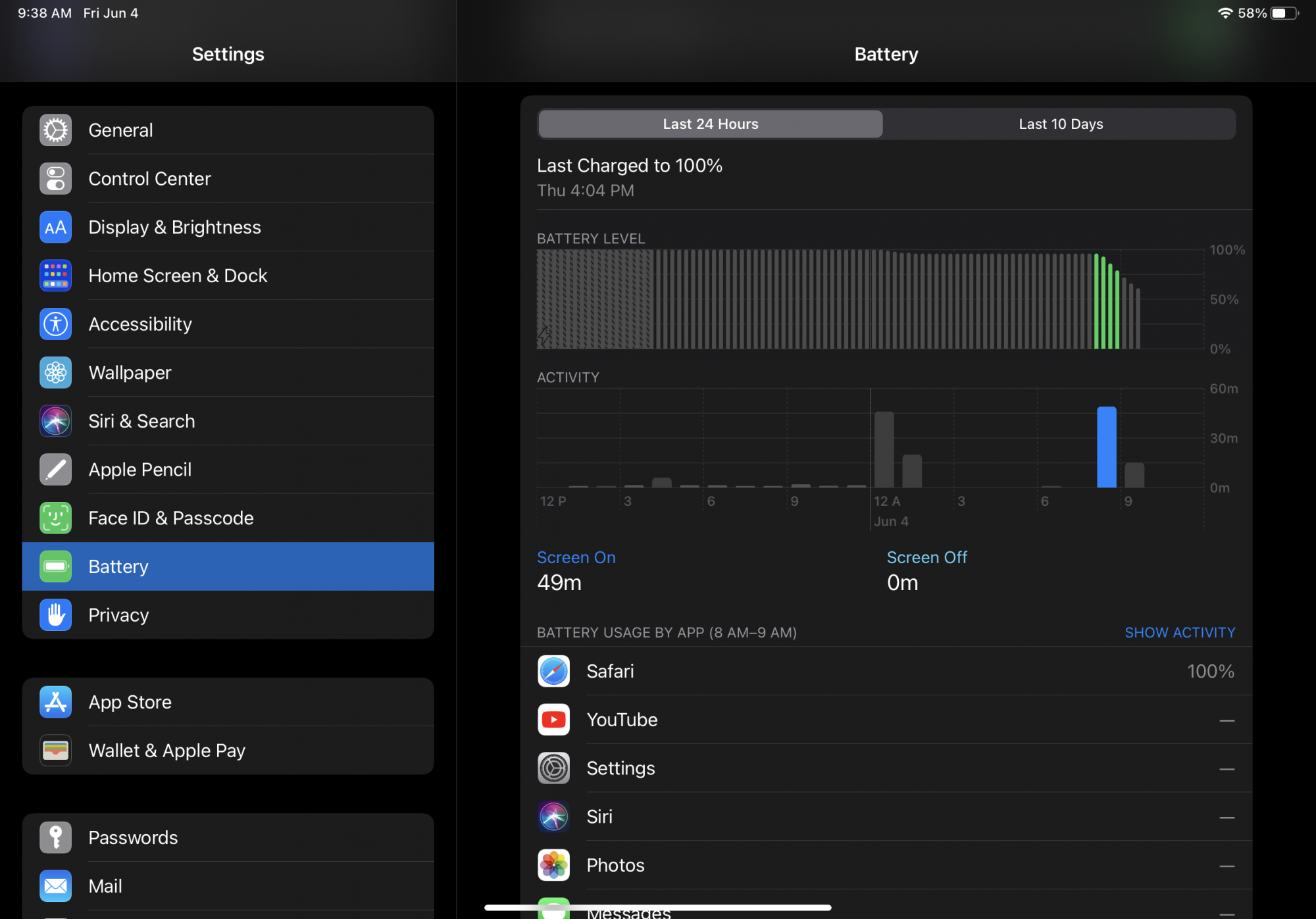1316x919 pixels.
Task: Open Privacy settings row
Action: click(228, 615)
